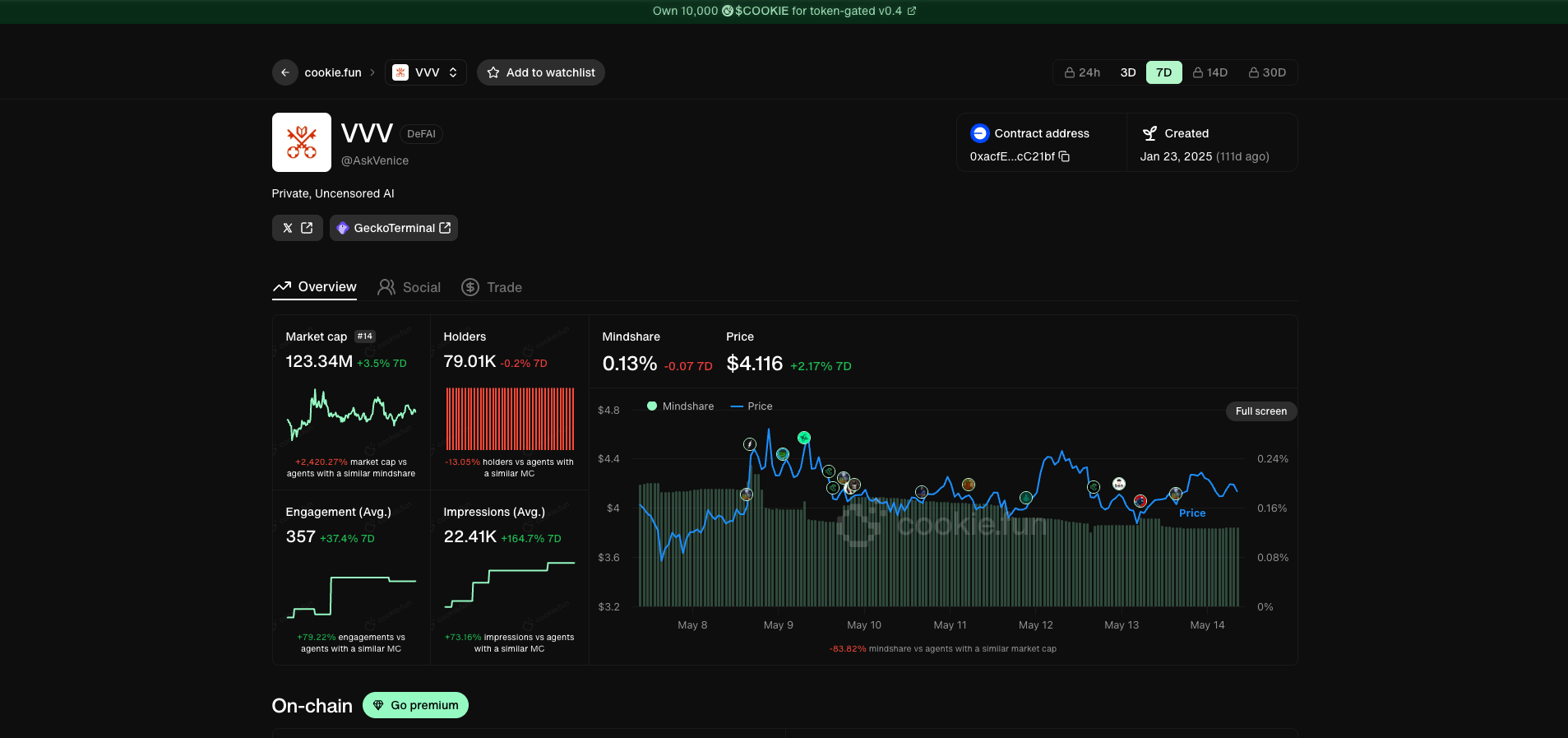Click the 357 engagement value
1568x738 pixels.
(300, 536)
